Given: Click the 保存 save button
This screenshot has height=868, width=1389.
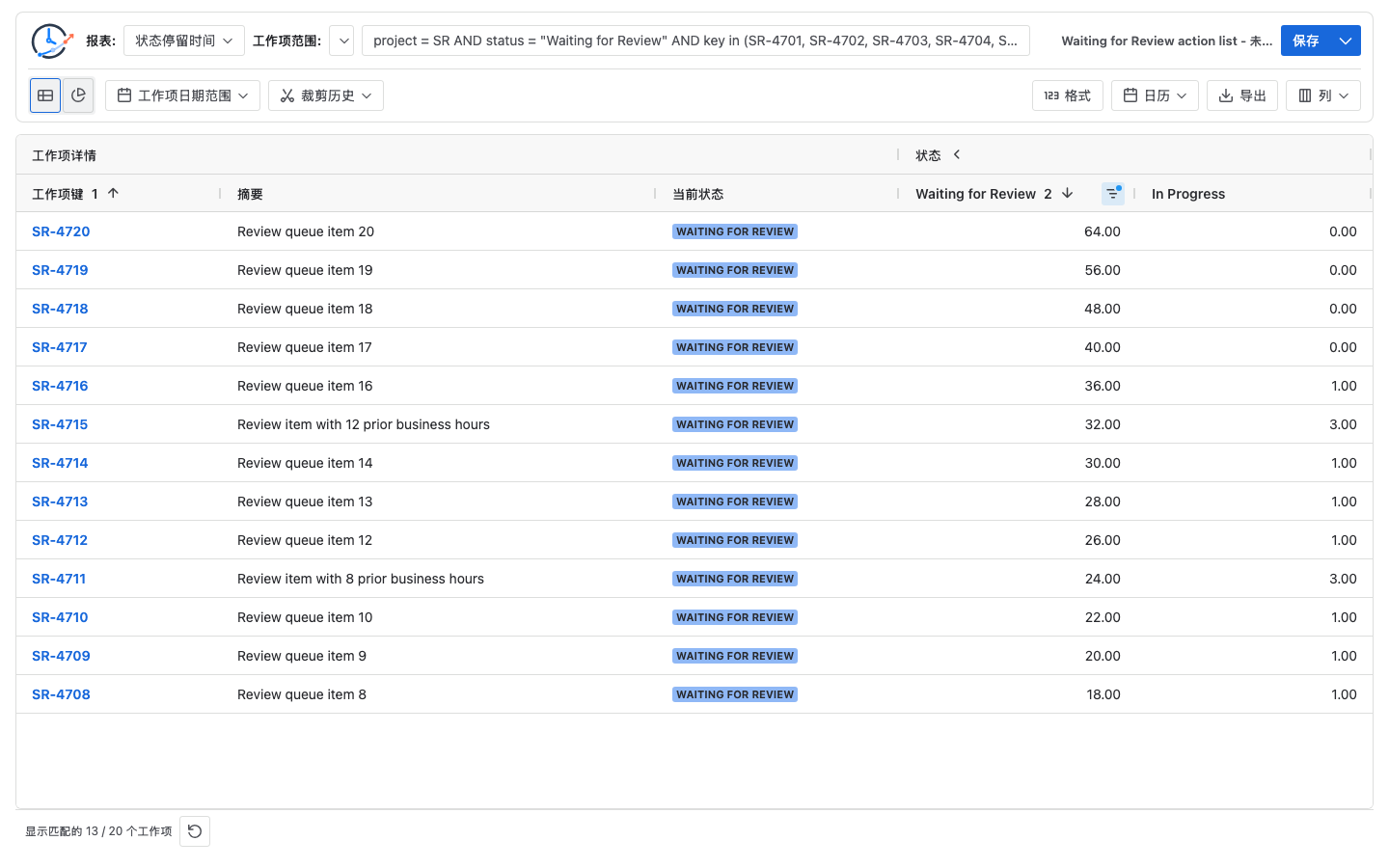Looking at the screenshot, I should click(1306, 41).
